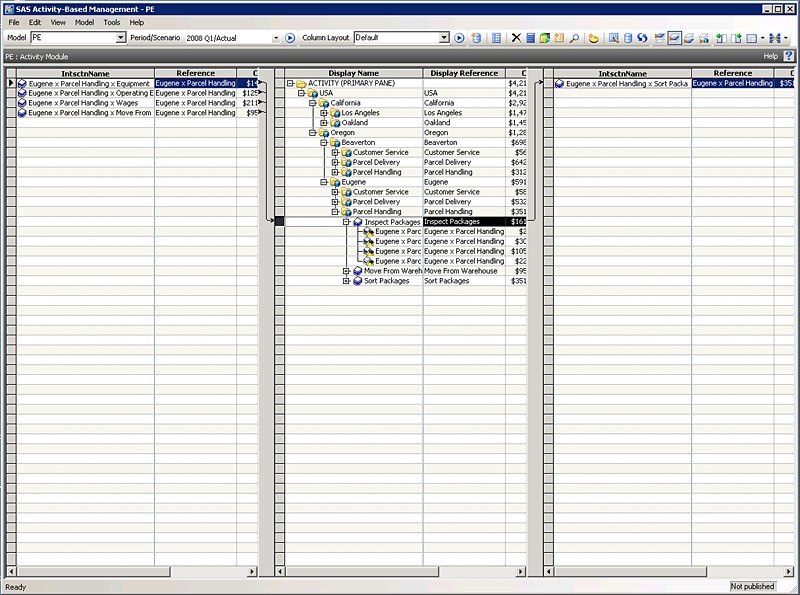Viewport: 800px width, 595px height.
Task: Click the Help link in module header
Action: tap(770, 56)
